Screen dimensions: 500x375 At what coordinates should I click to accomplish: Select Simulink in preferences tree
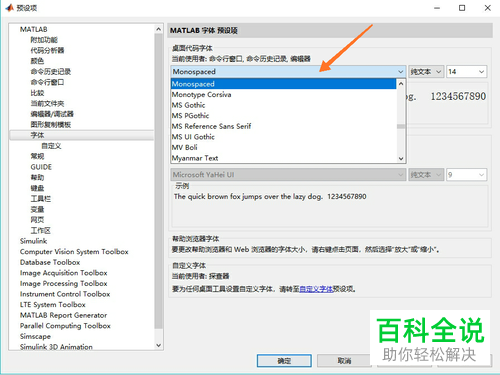tap(33, 241)
